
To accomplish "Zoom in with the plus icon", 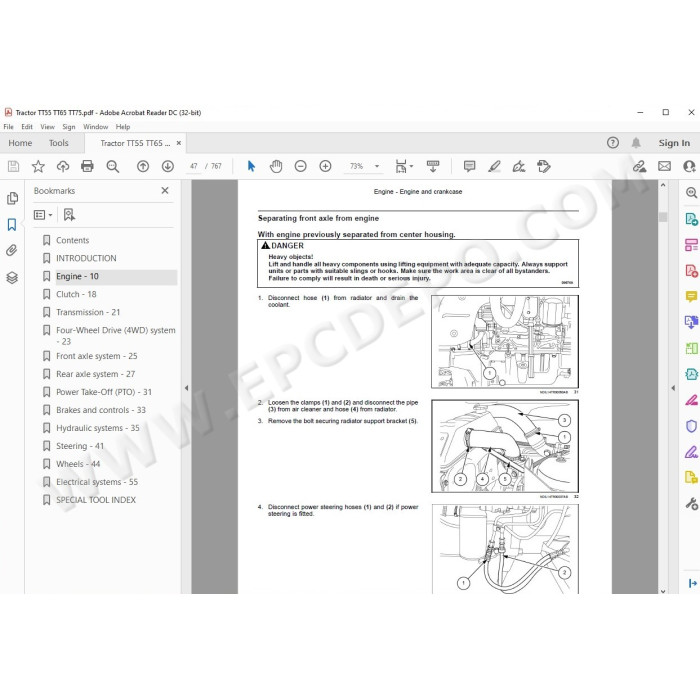I will coord(325,167).
